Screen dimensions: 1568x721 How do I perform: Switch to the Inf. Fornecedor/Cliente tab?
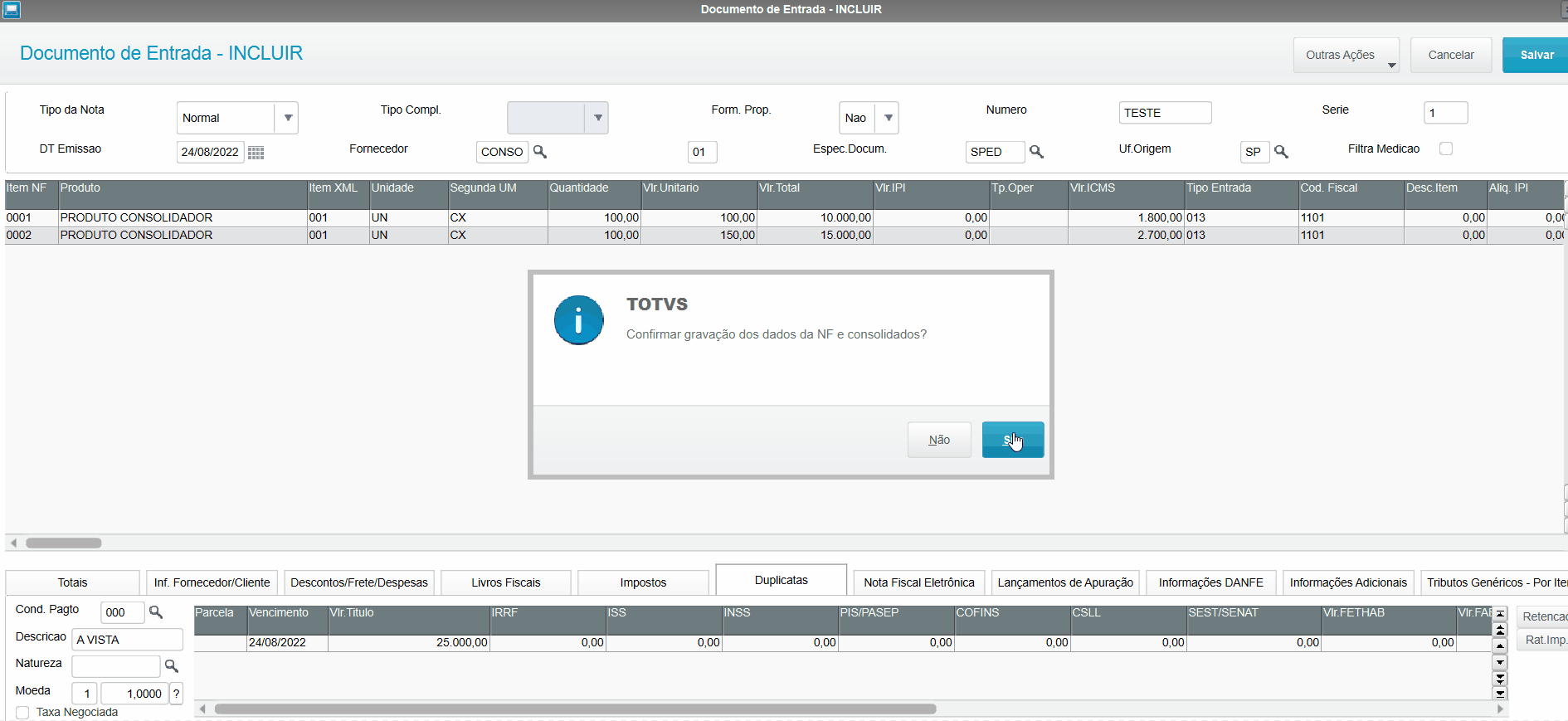point(212,582)
